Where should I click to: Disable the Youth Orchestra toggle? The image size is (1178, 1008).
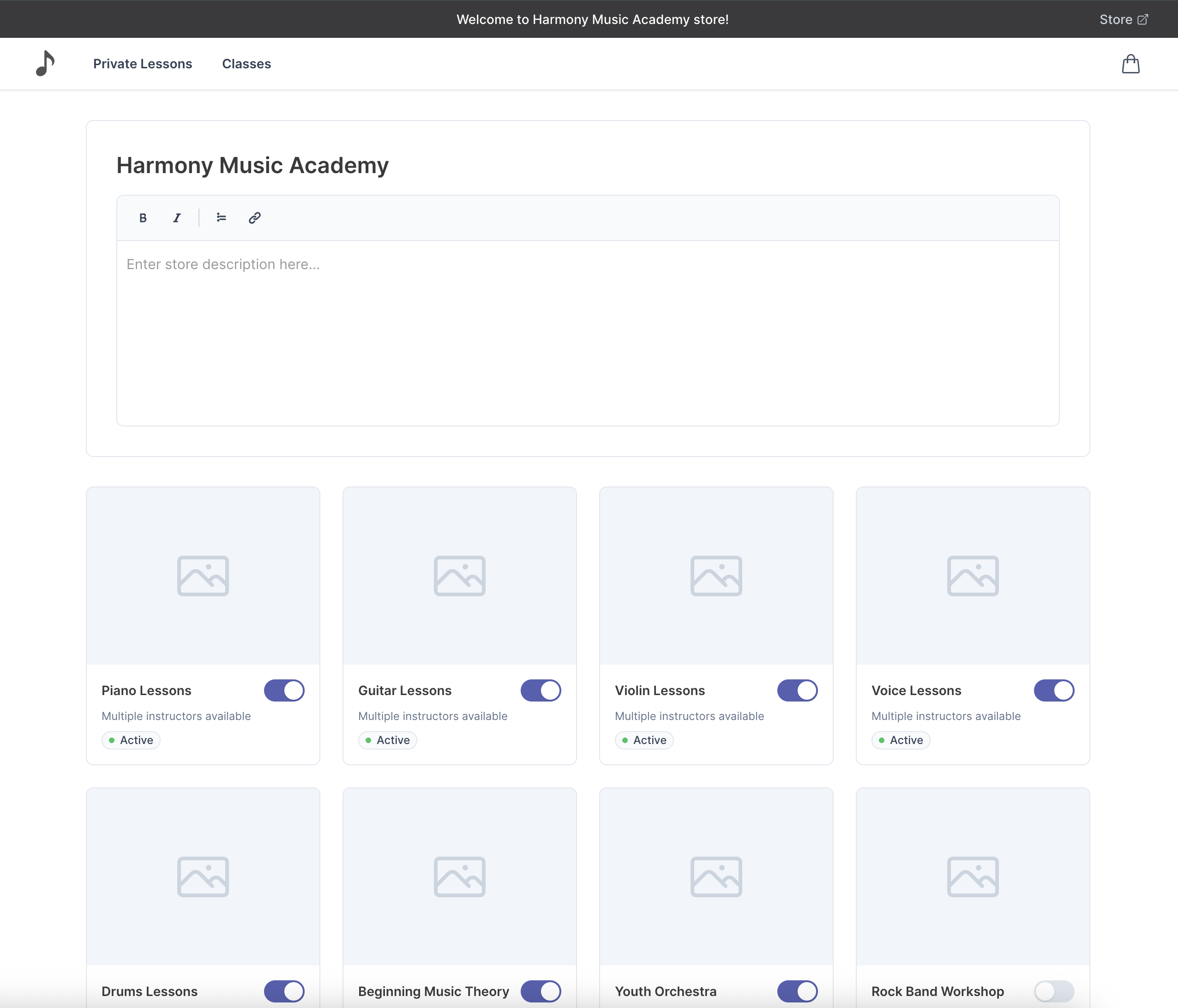coord(798,991)
